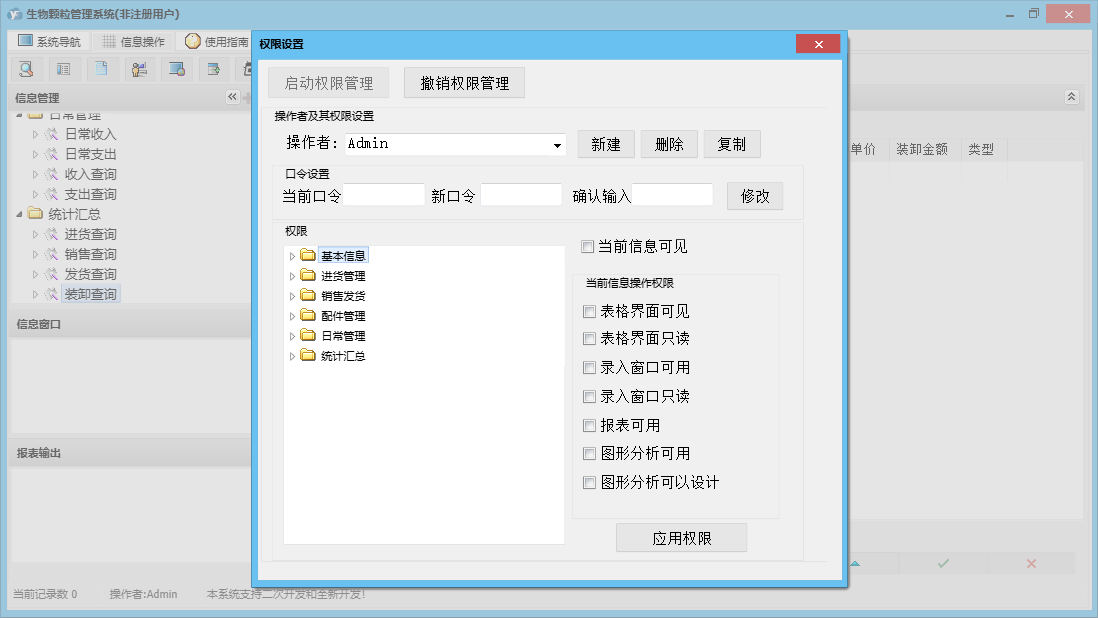The height and width of the screenshot is (618, 1098).
Task: Click the list-view icon in the toolbar
Action: pyautogui.click(x=64, y=69)
